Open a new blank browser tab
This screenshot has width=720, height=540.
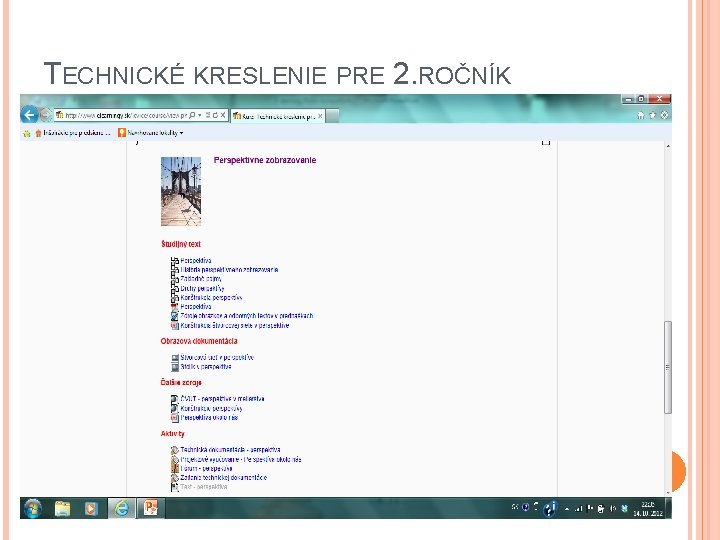pyautogui.click(x=332, y=116)
